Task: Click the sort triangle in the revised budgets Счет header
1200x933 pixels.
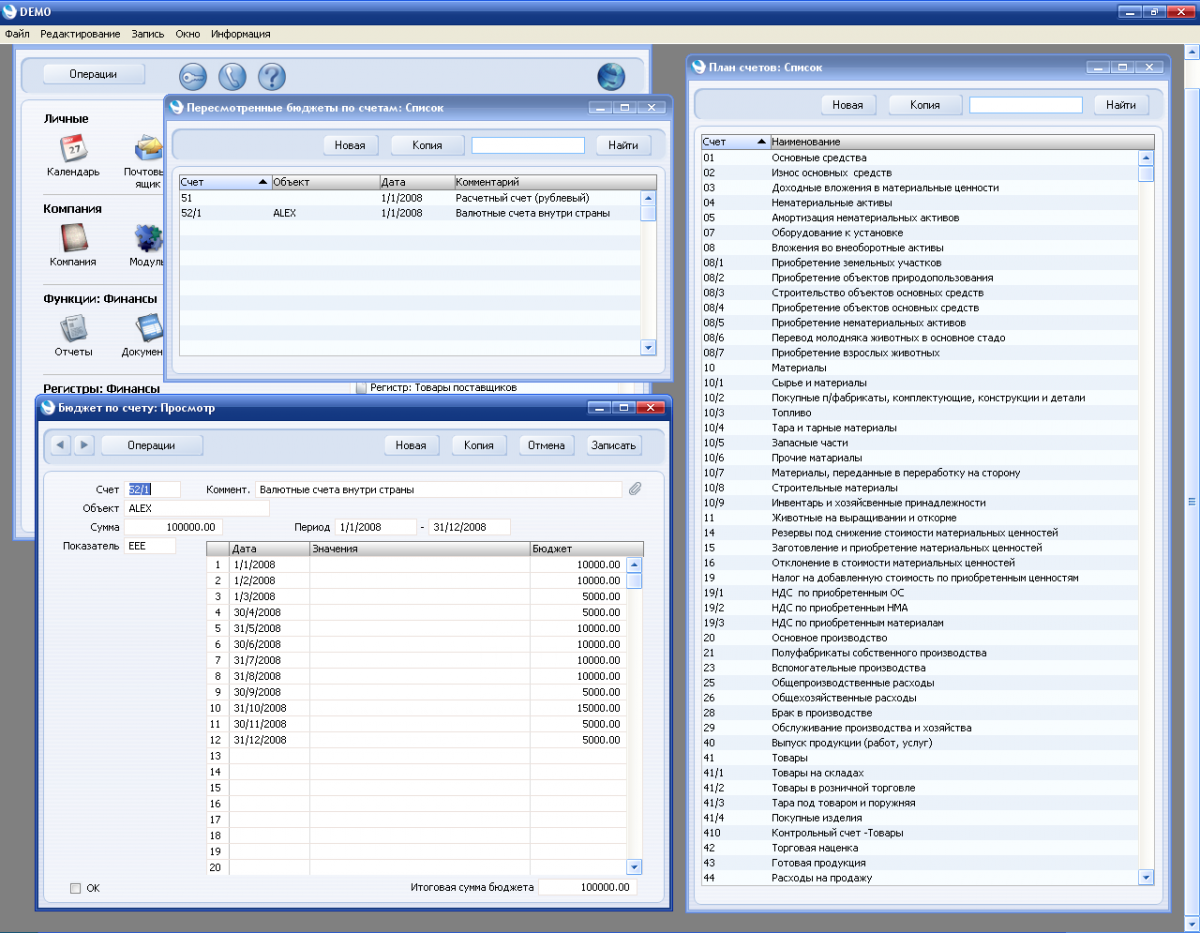Action: (263, 182)
